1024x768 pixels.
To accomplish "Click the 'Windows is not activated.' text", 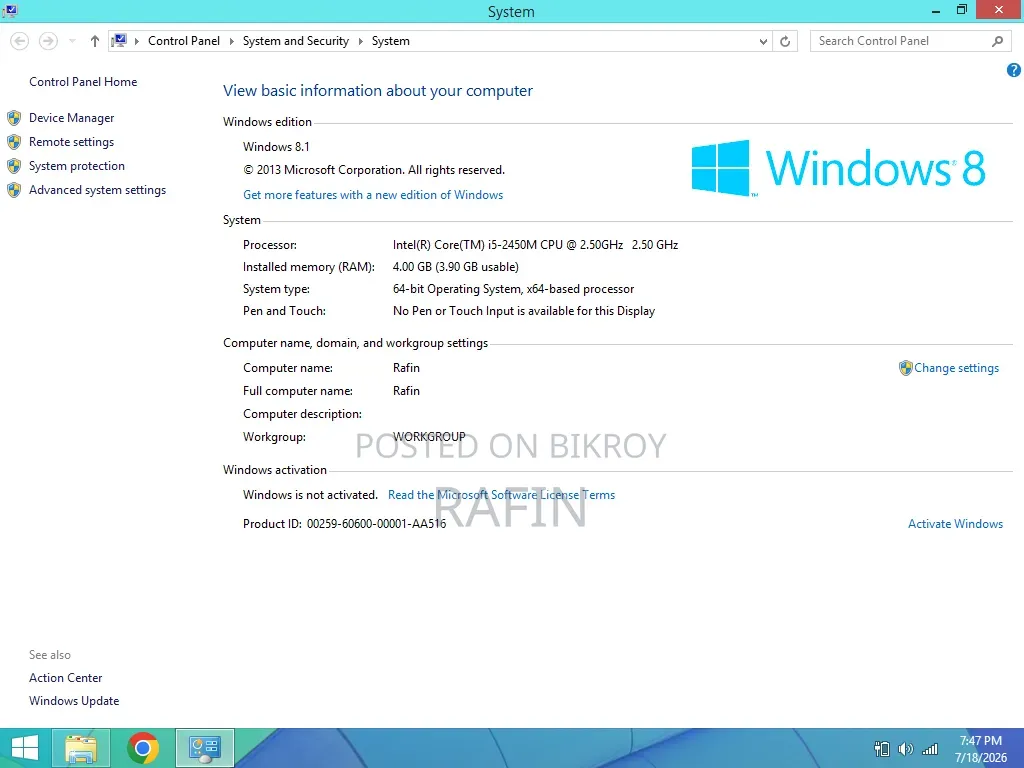I will [310, 495].
